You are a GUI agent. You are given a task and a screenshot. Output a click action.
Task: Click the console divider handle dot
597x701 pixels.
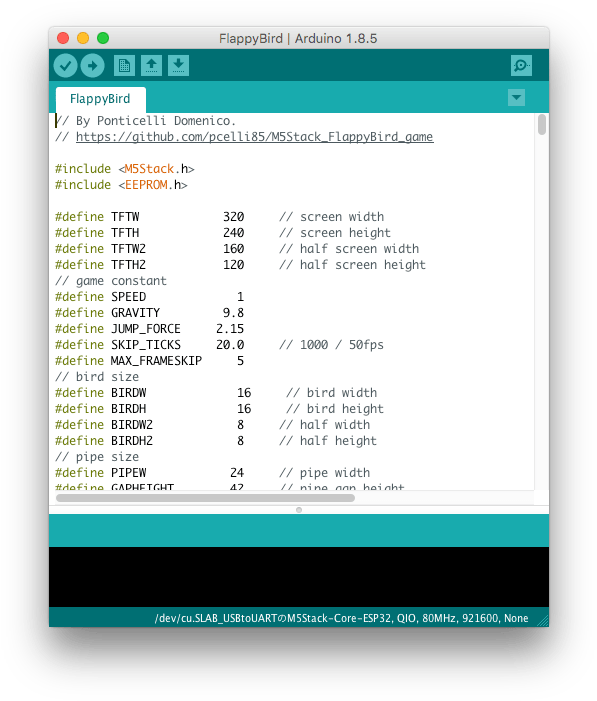tap(299, 510)
